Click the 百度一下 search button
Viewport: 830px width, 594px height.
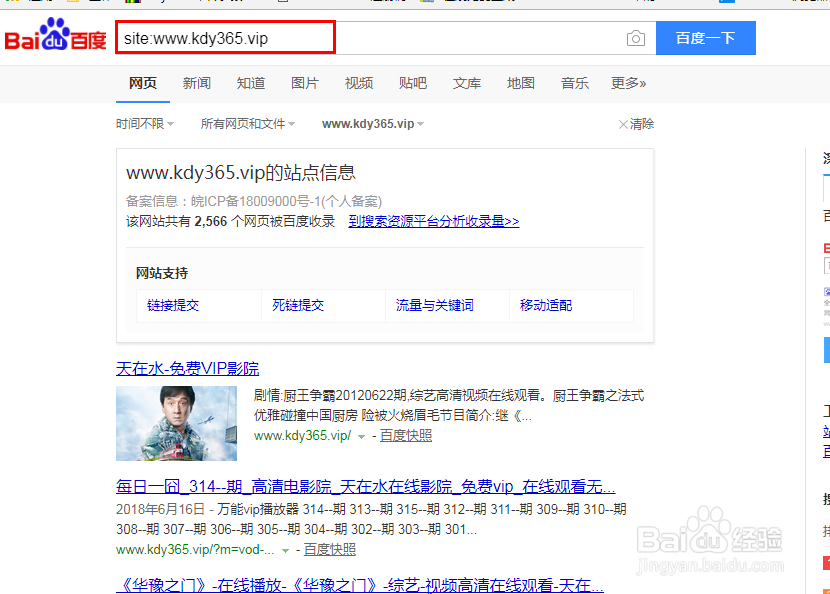tap(705, 38)
